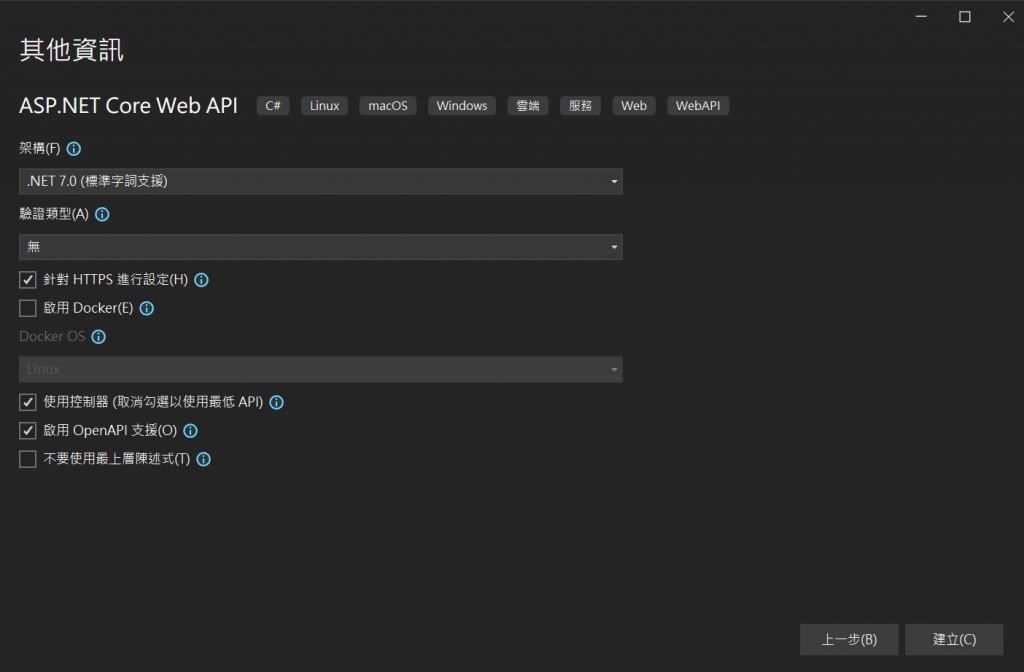Image resolution: width=1024 pixels, height=672 pixels.
Task: Click the Windows tag
Action: (462, 106)
